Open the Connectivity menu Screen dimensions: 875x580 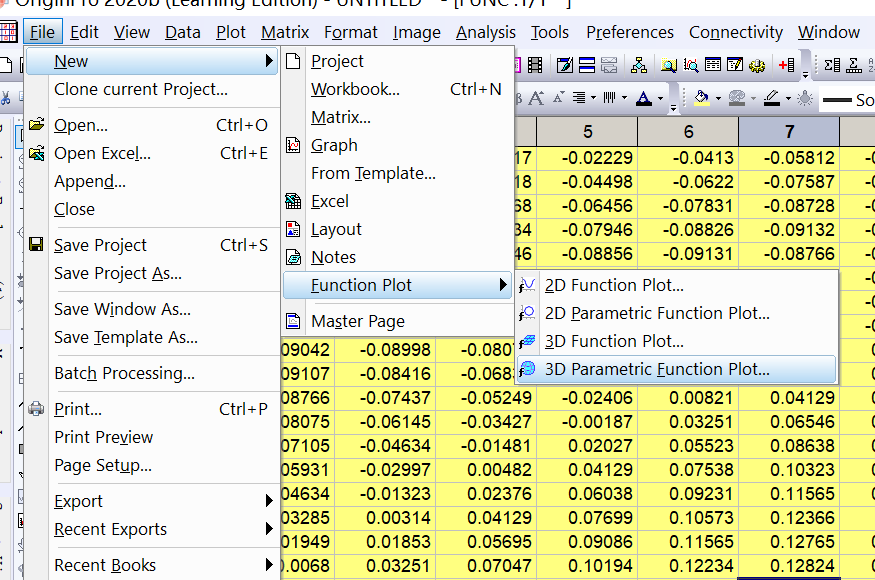pos(736,32)
